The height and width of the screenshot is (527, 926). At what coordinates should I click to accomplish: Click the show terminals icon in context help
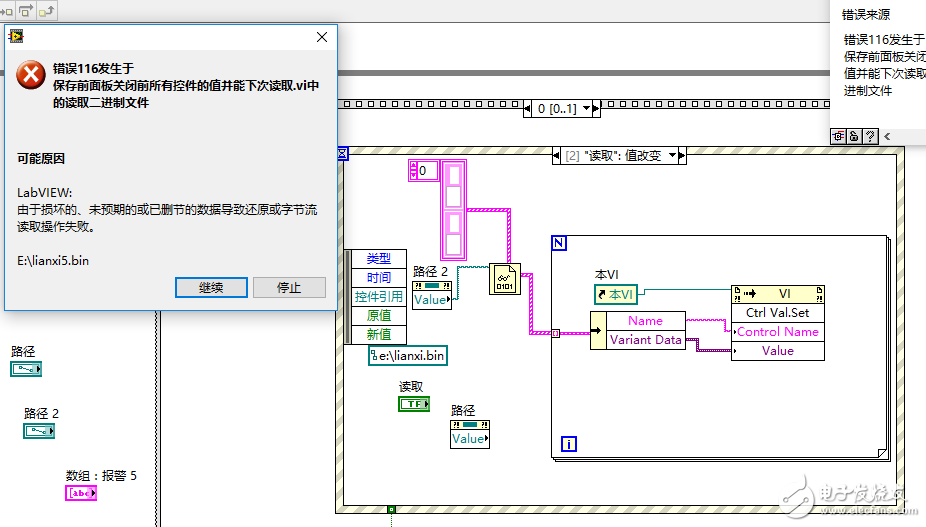point(838,136)
